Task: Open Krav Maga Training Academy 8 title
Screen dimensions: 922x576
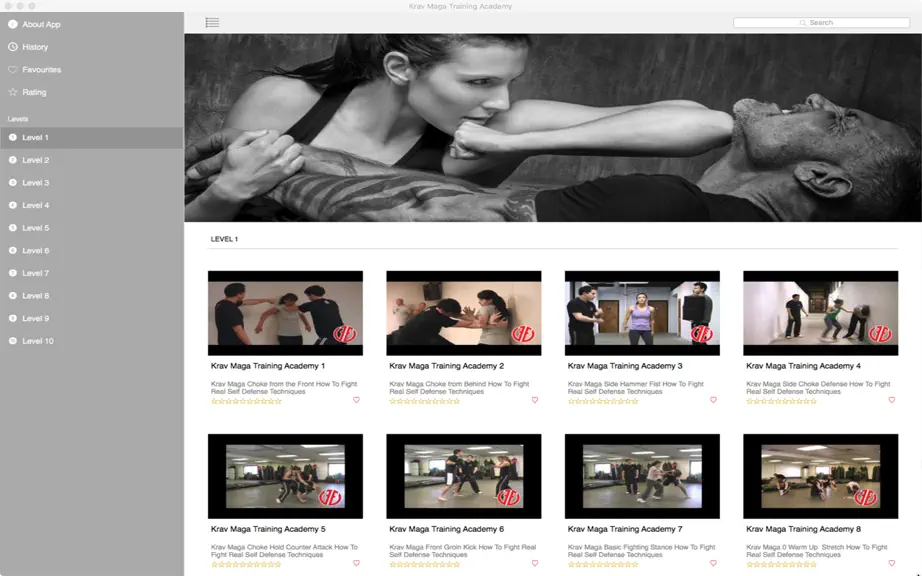Action: [803, 529]
